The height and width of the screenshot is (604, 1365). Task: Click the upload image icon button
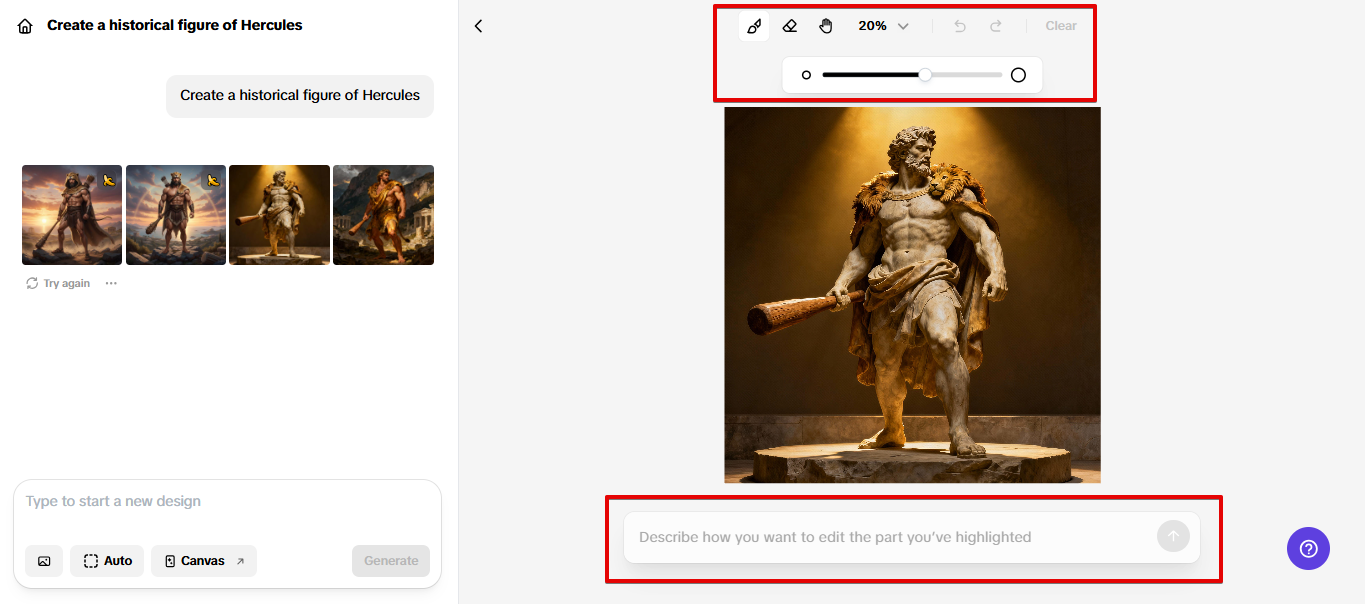click(x=44, y=561)
